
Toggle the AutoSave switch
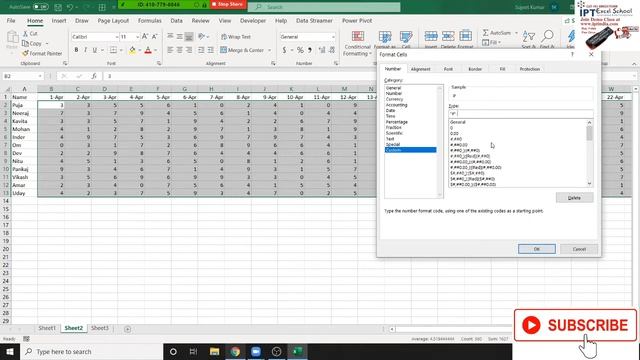pyautogui.click(x=40, y=7)
